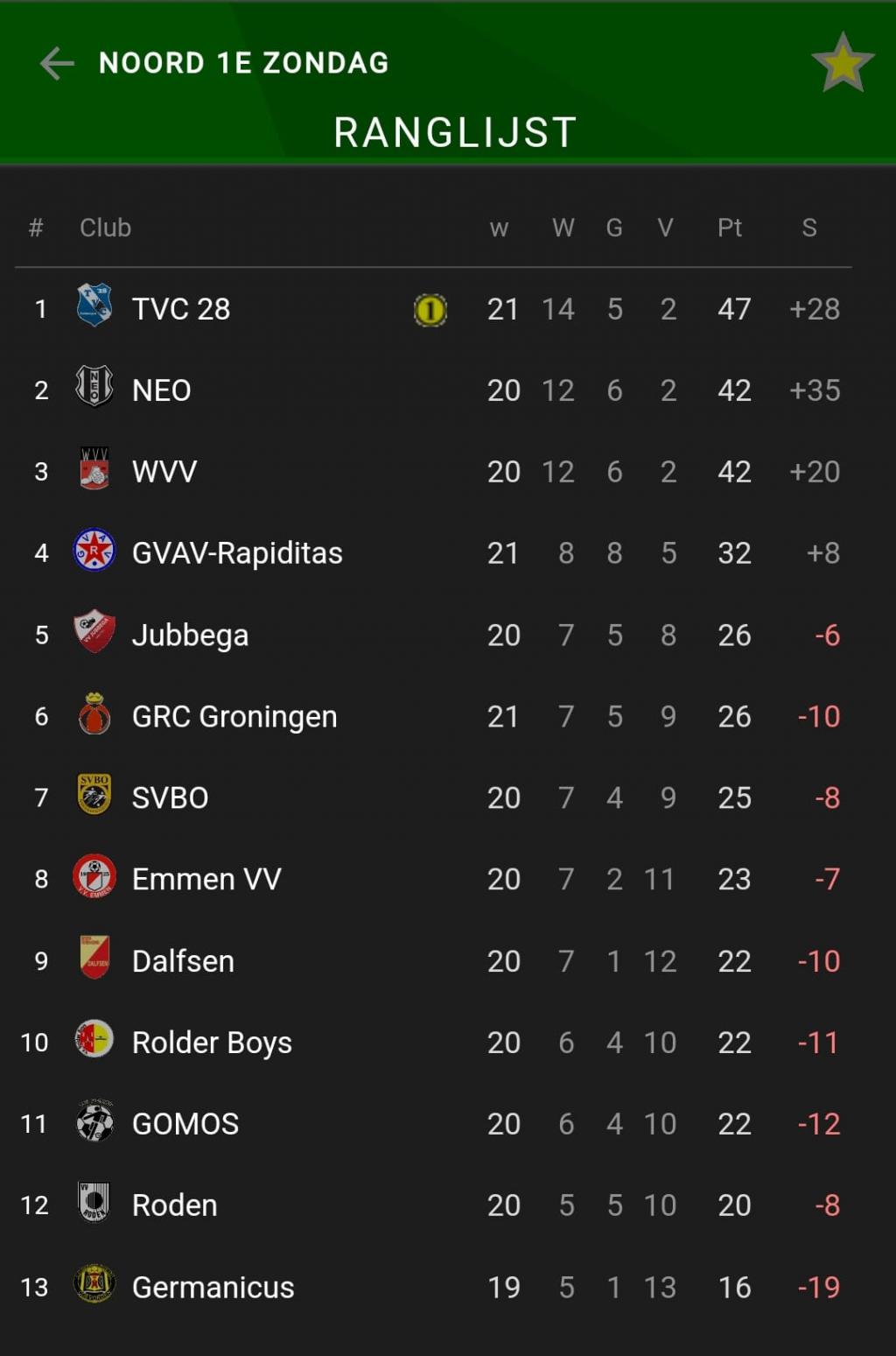The width and height of the screenshot is (896, 1356).
Task: Select the Emmen VV round logo
Action: click(94, 875)
